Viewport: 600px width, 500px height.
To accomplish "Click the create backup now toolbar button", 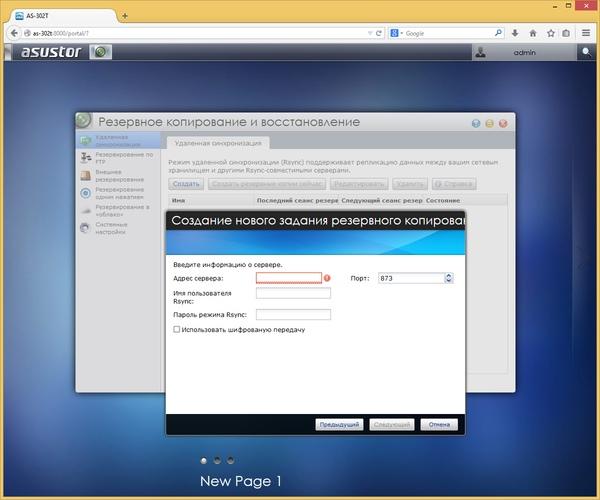I will point(267,184).
